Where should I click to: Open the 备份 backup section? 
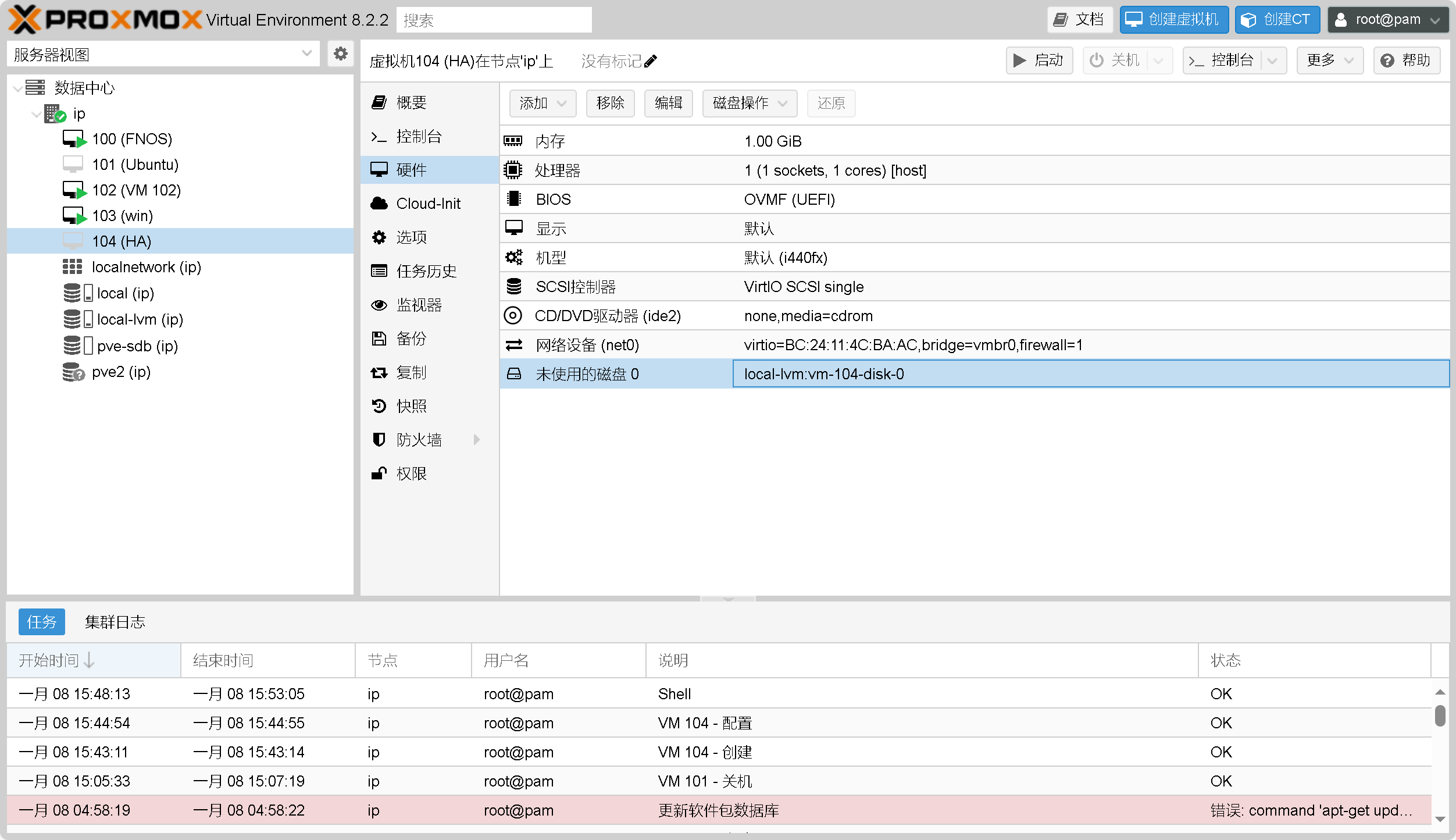point(429,339)
